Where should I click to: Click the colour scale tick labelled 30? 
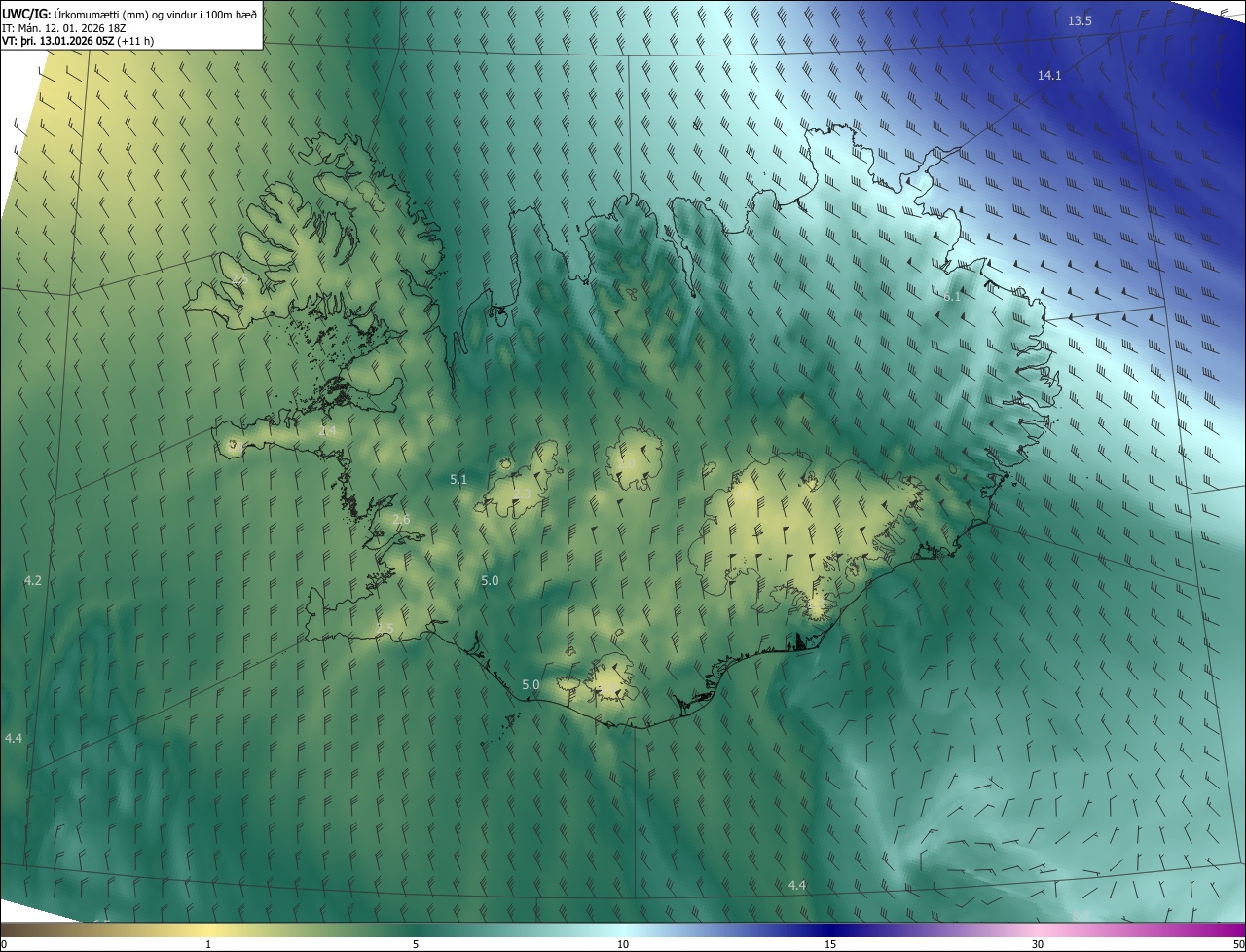tap(1038, 944)
